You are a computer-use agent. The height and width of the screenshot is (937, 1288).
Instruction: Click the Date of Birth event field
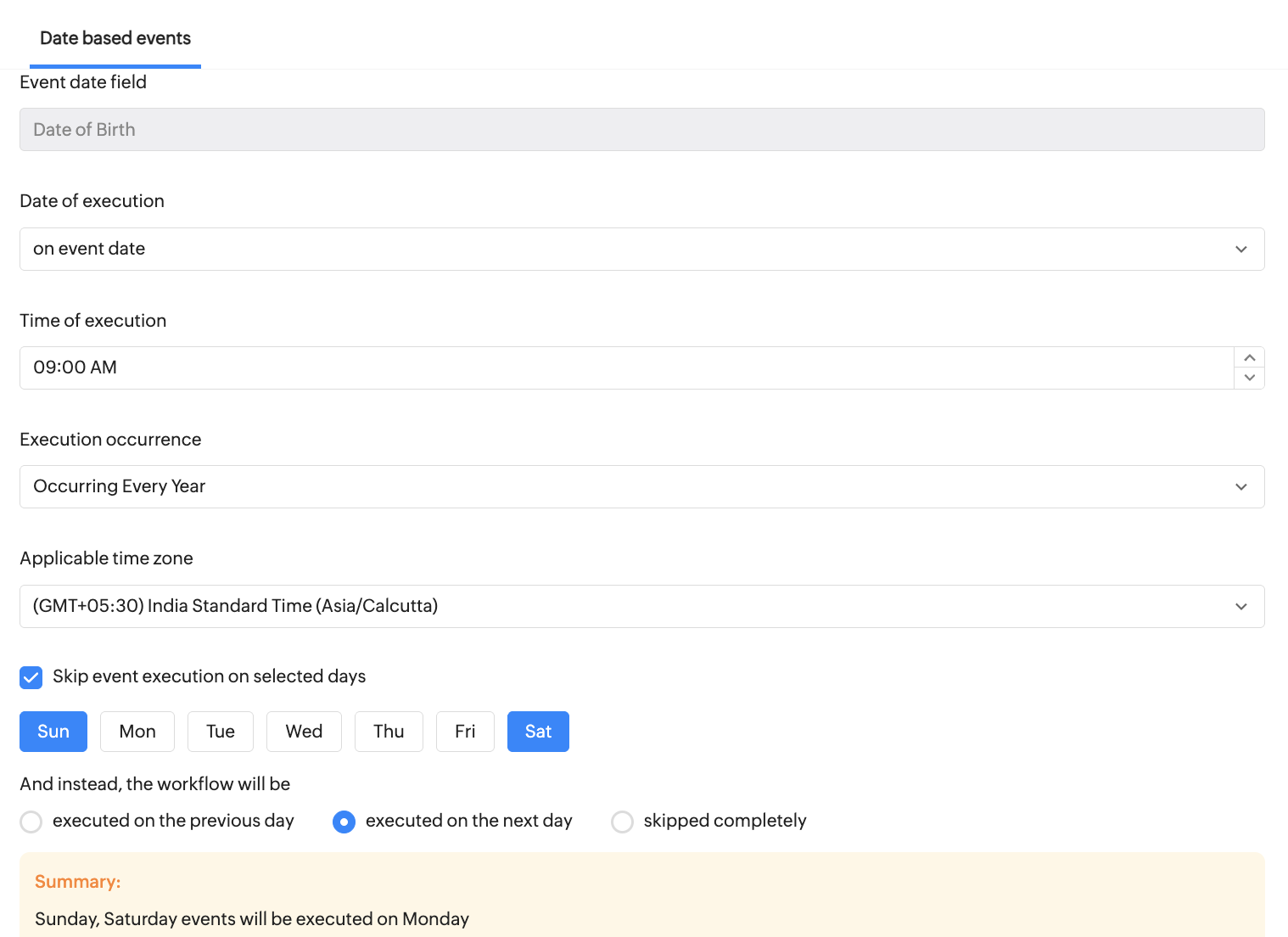tap(641, 130)
